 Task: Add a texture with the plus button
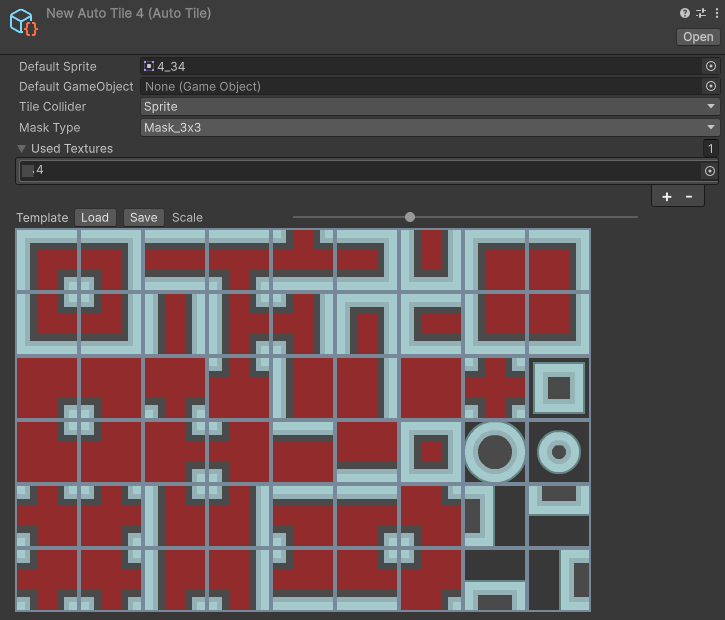click(666, 197)
